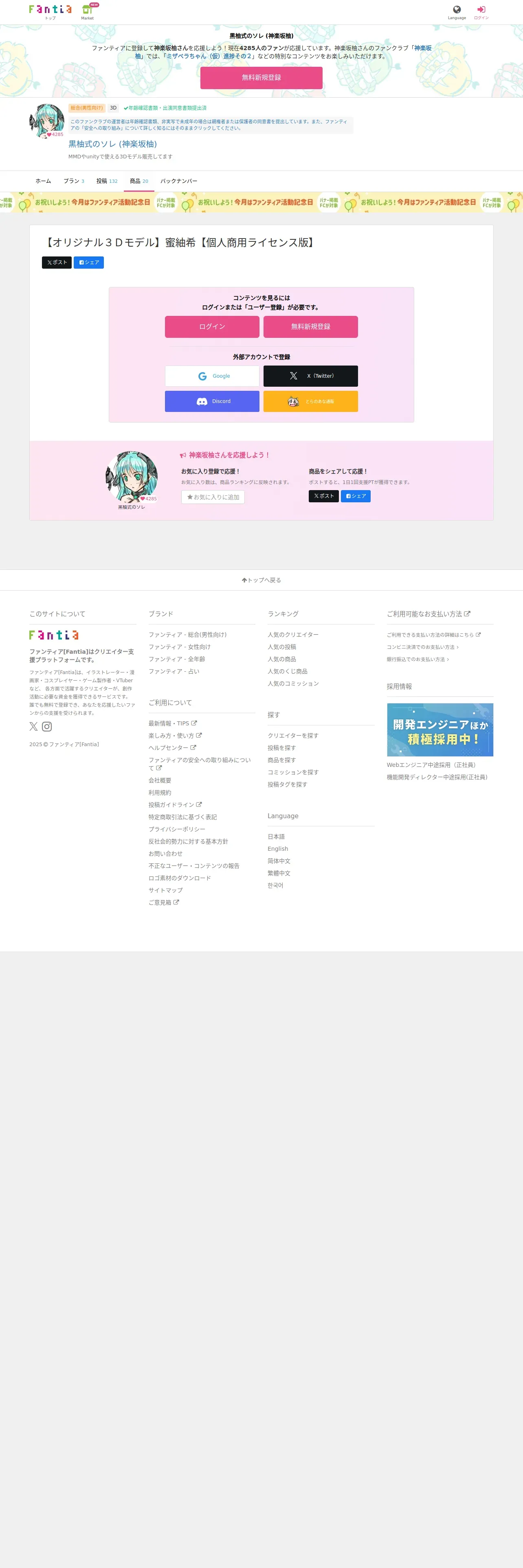Open the Language globe icon
This screenshot has height=1568, width=523.
[457, 12]
